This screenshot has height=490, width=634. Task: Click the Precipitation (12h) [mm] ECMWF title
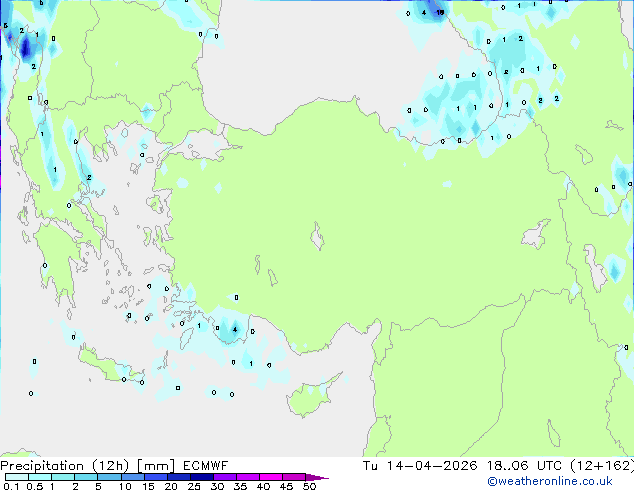[114, 465]
